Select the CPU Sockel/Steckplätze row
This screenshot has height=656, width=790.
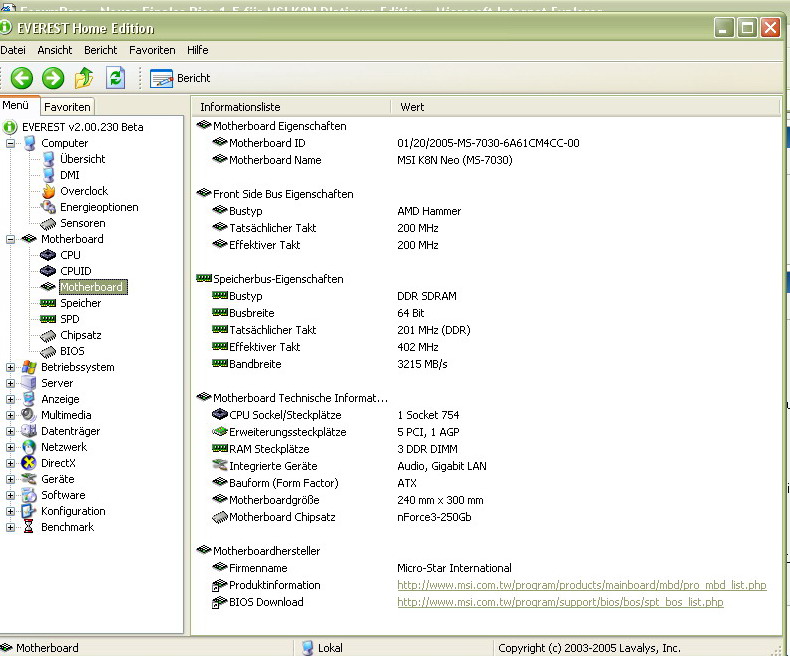pos(487,415)
